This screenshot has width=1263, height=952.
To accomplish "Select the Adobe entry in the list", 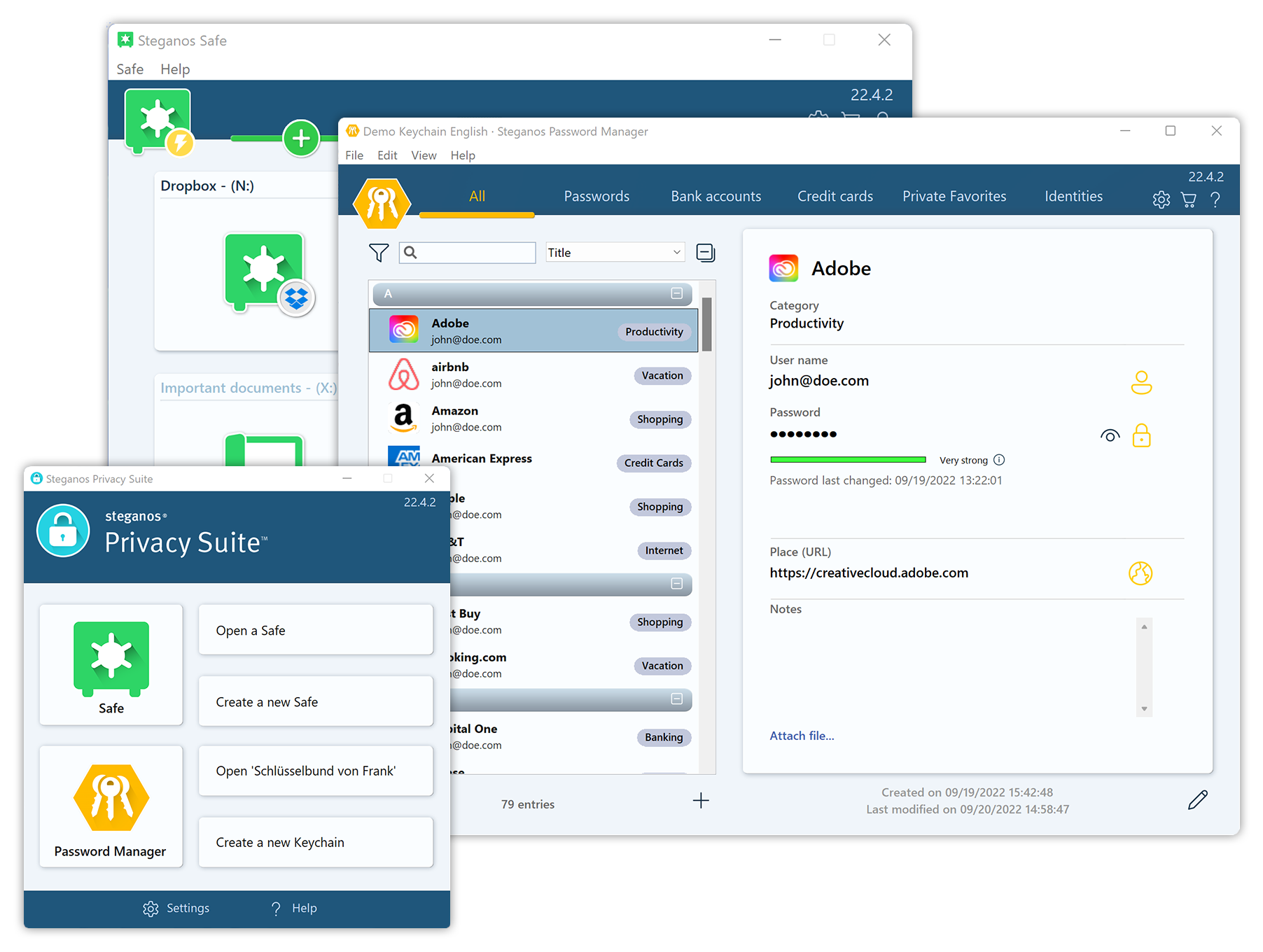I will (x=533, y=330).
